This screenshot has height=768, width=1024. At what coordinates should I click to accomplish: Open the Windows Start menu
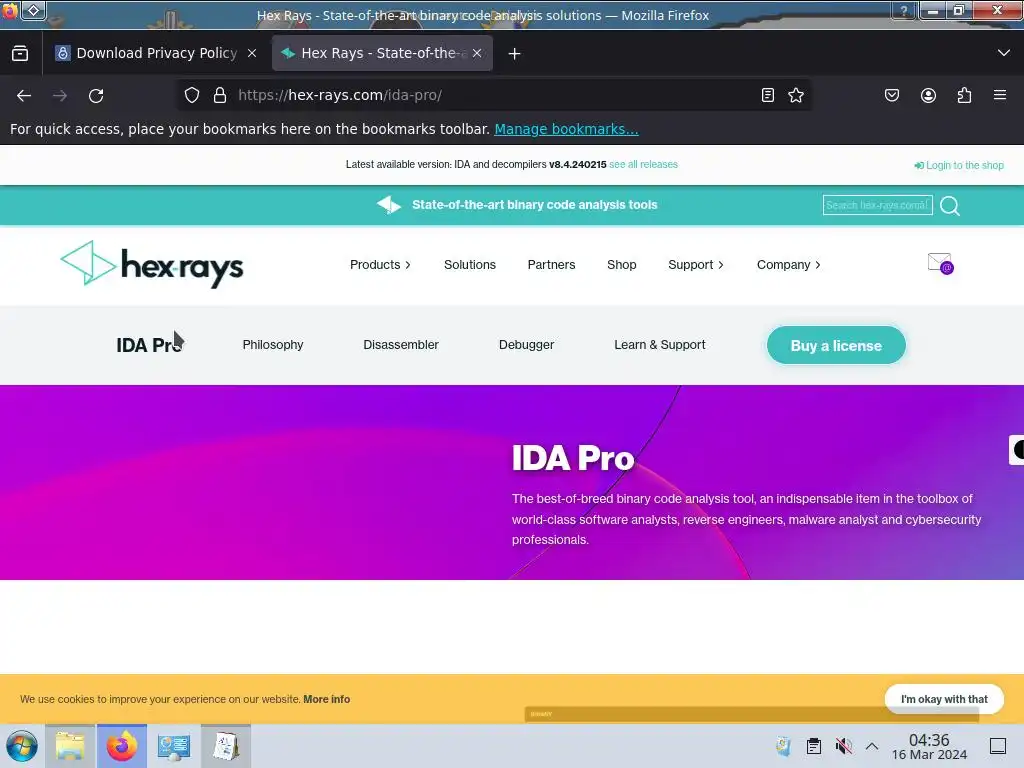(22, 746)
